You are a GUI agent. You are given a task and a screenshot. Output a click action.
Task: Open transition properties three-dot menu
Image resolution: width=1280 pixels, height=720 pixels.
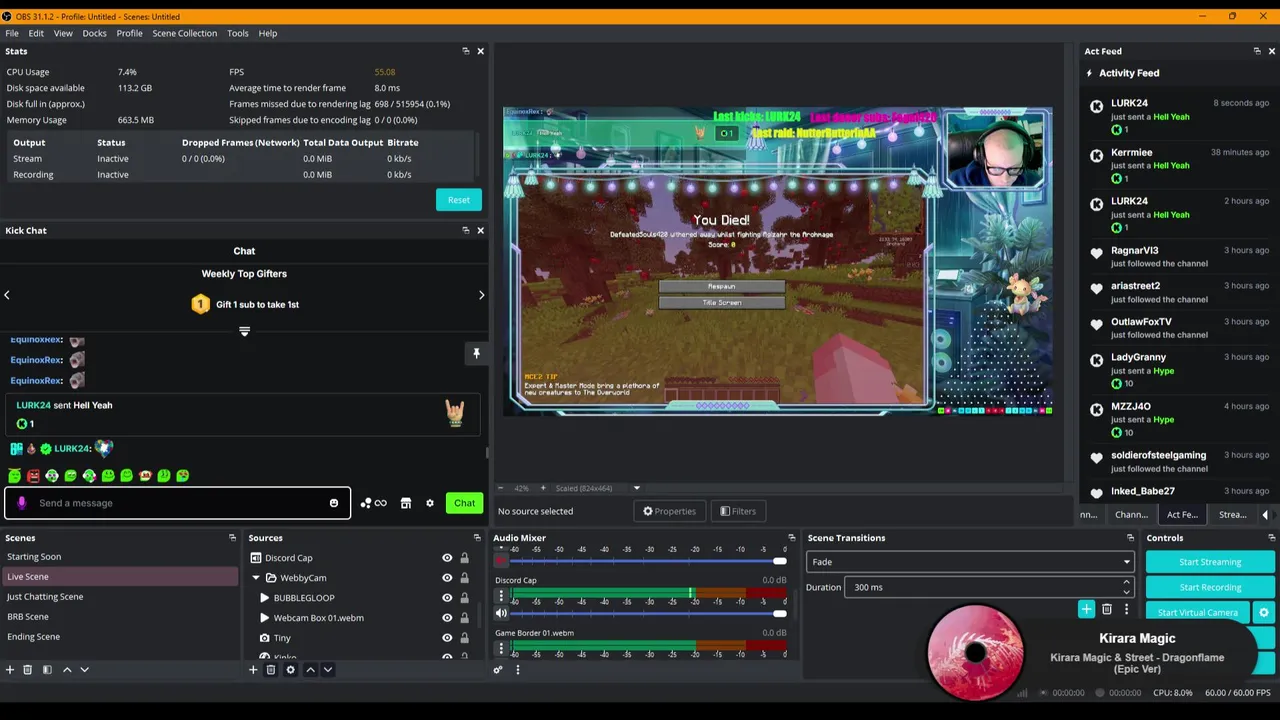coord(1126,609)
